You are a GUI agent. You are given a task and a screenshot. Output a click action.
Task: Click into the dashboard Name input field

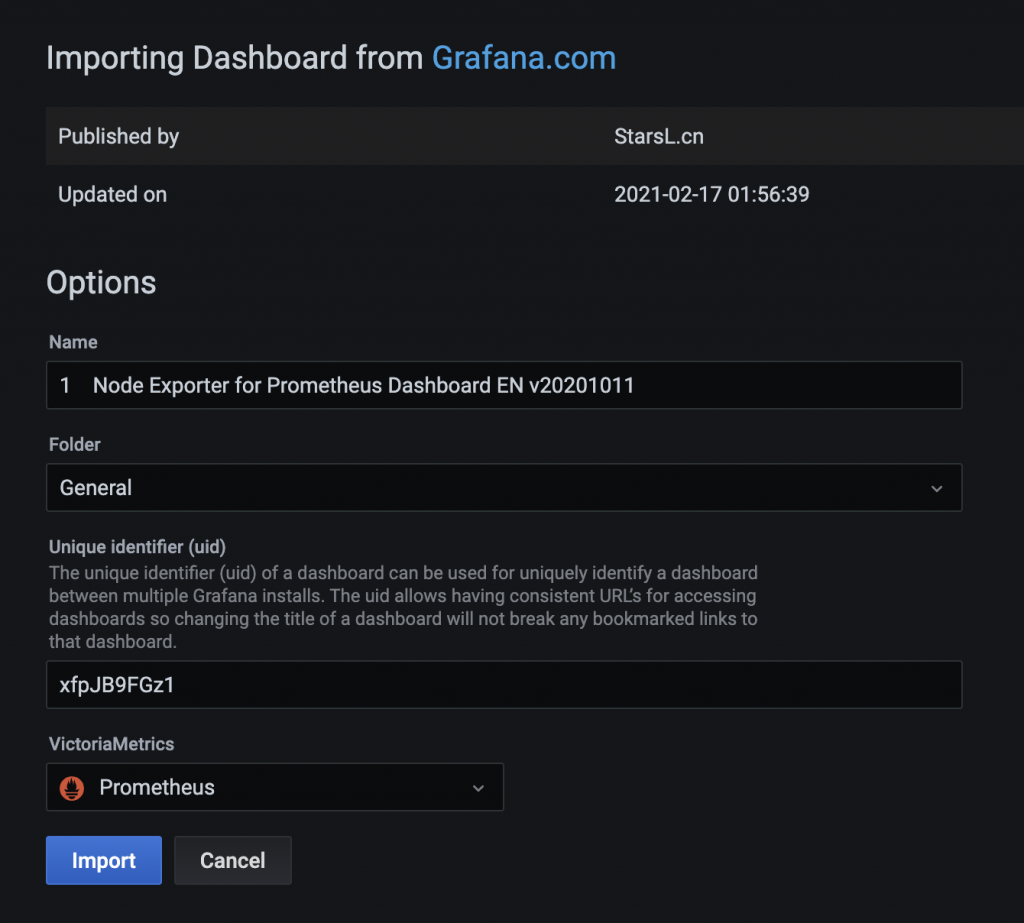504,385
